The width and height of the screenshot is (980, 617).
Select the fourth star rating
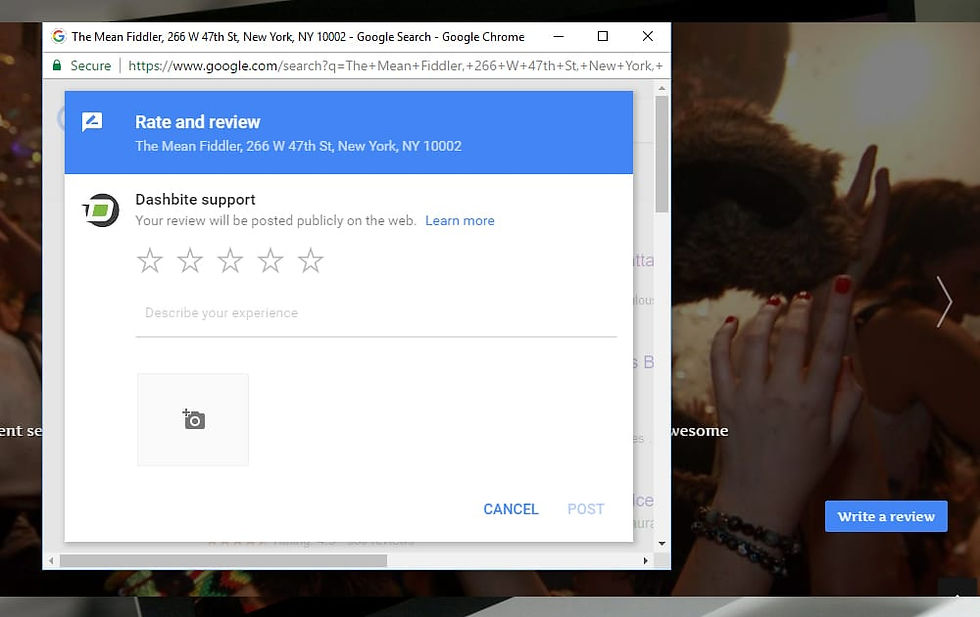(270, 261)
